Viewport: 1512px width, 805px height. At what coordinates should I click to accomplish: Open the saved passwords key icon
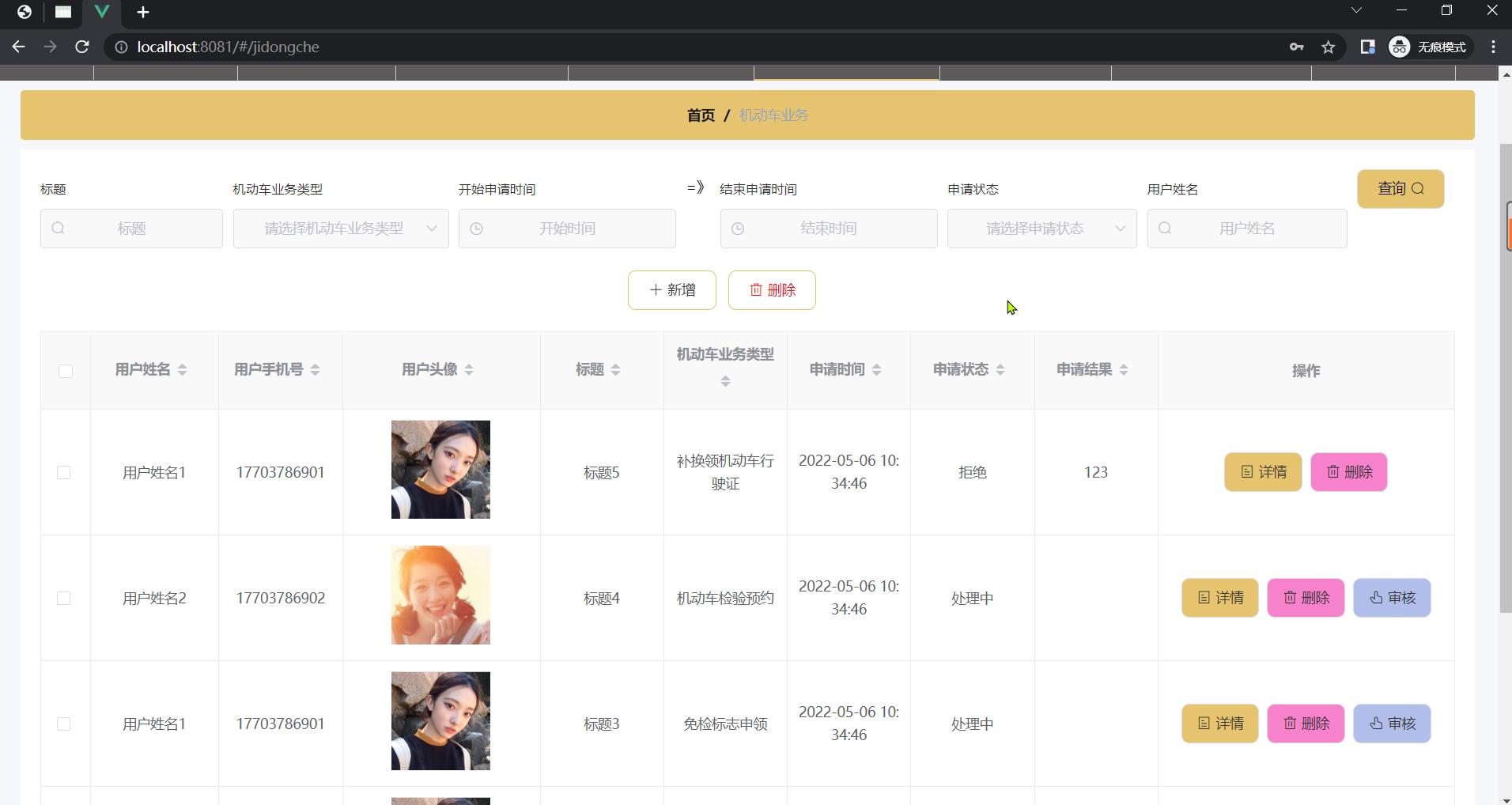pyautogui.click(x=1296, y=47)
